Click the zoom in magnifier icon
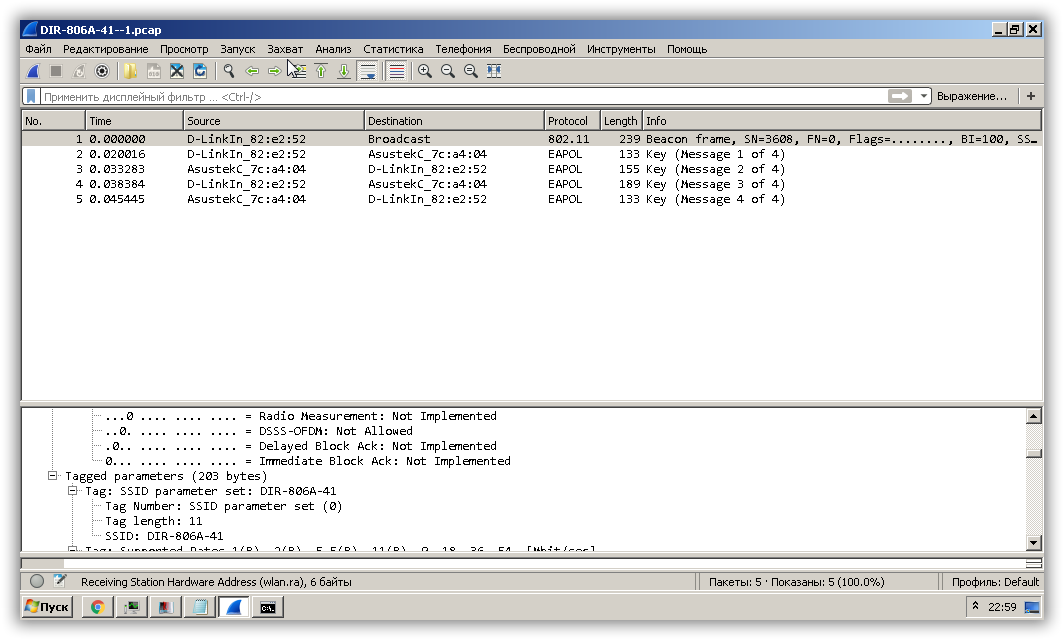1064x640 pixels. click(x=425, y=71)
